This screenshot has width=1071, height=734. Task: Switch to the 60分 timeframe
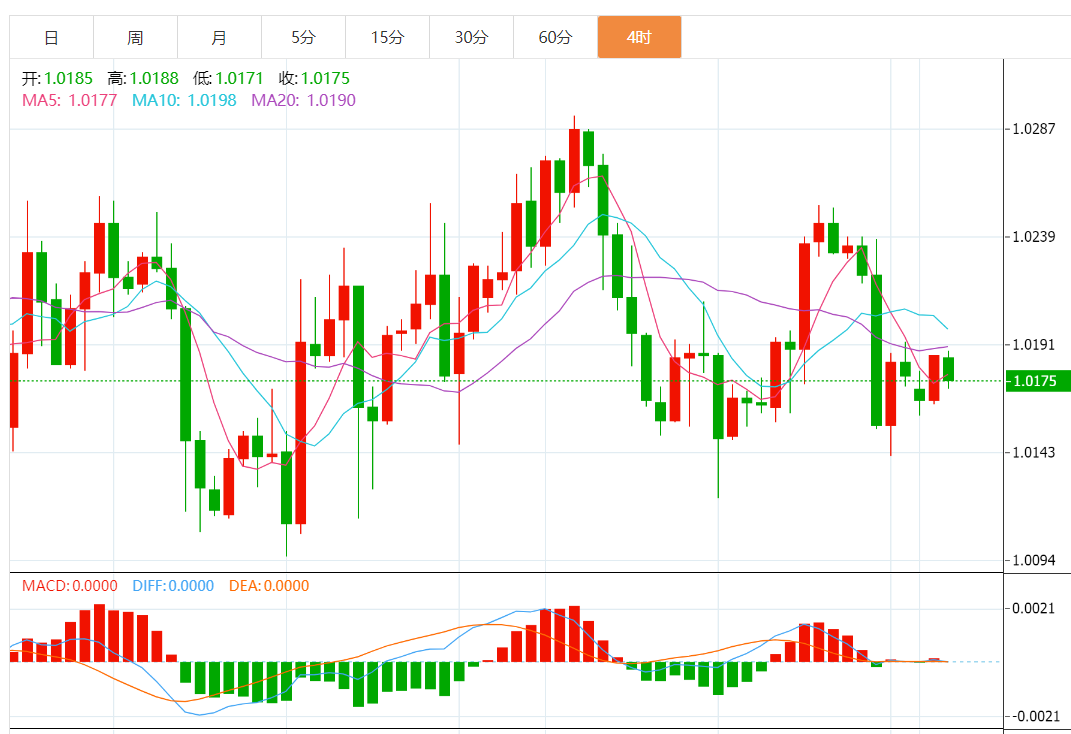coord(555,38)
